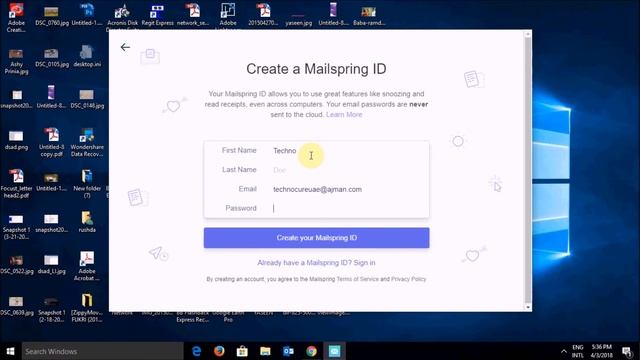
Task: Select the DSC_0760.jpg desktop file
Action: click(52, 16)
